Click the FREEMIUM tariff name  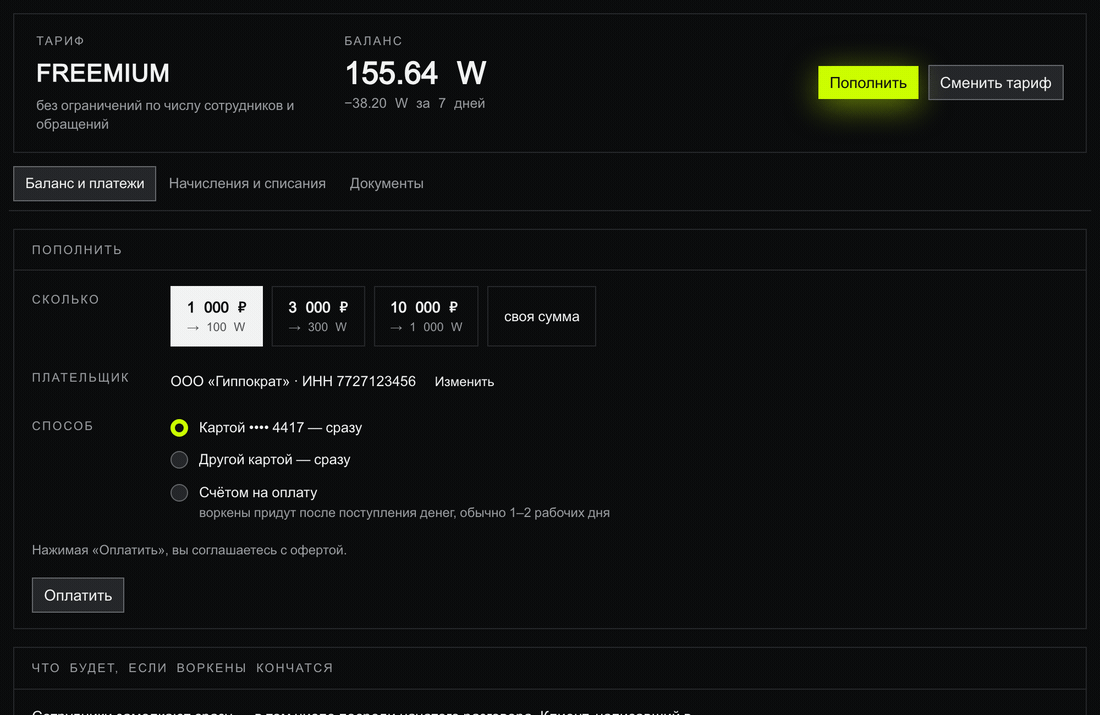tap(103, 73)
